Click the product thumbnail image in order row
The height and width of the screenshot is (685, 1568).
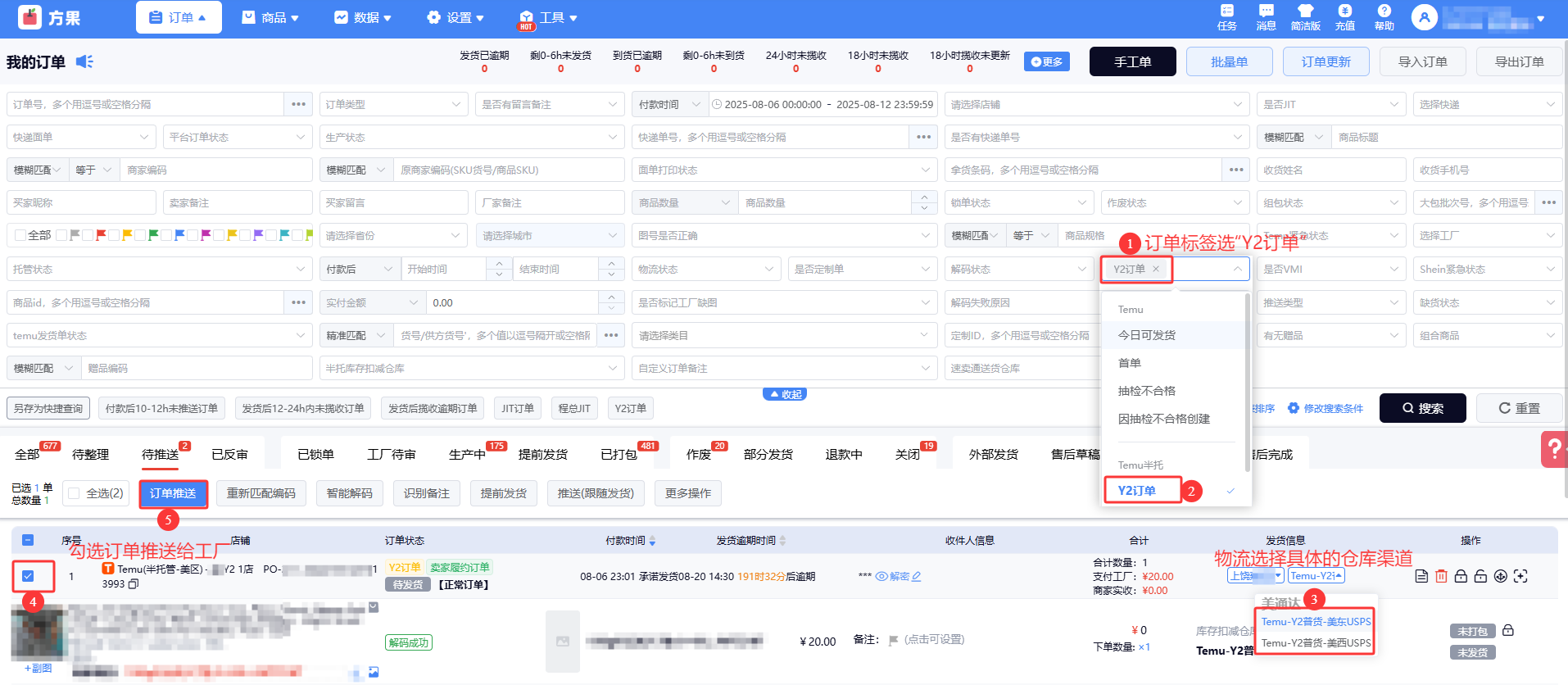38,633
